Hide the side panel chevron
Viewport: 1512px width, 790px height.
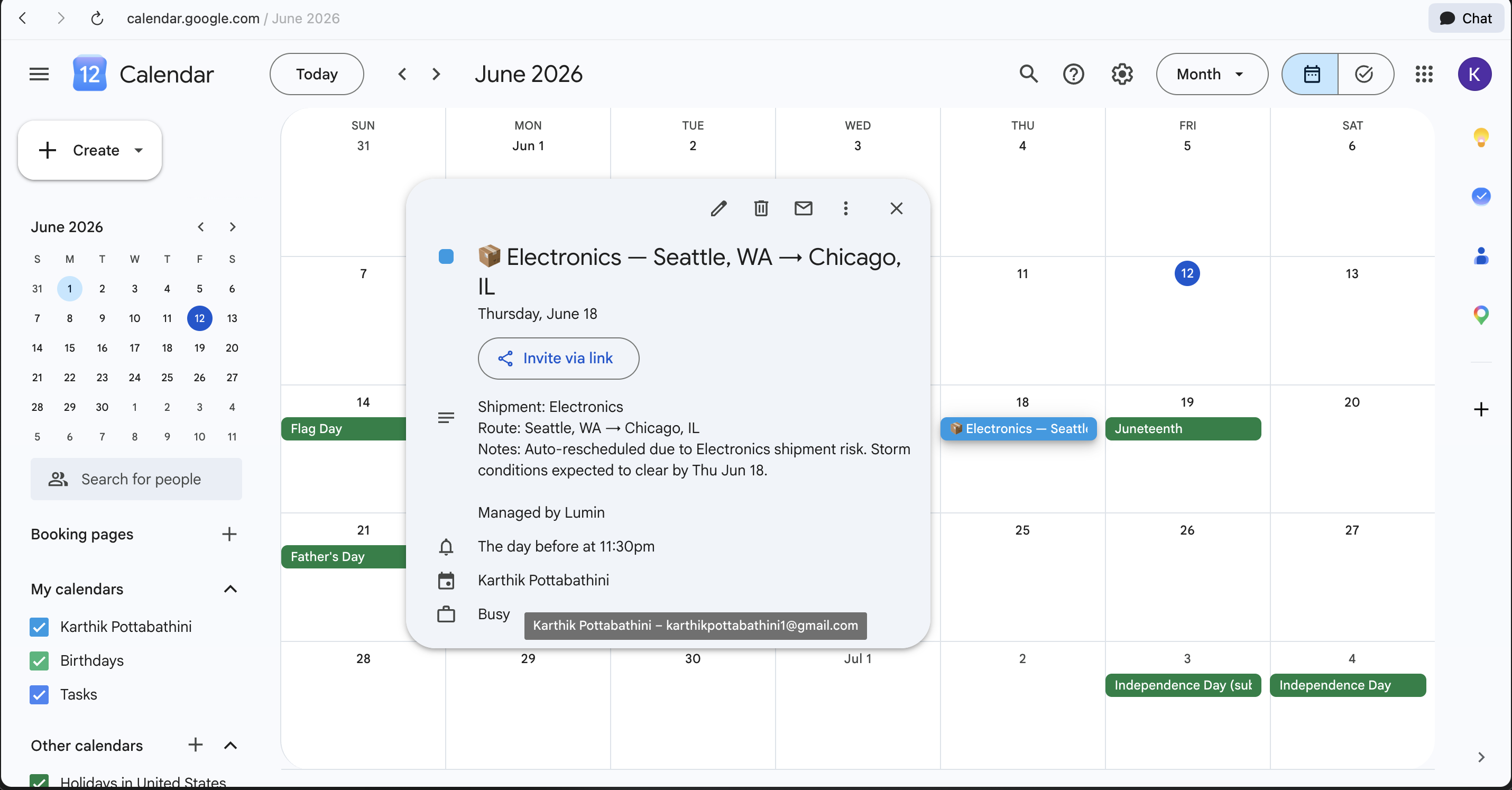1480,757
